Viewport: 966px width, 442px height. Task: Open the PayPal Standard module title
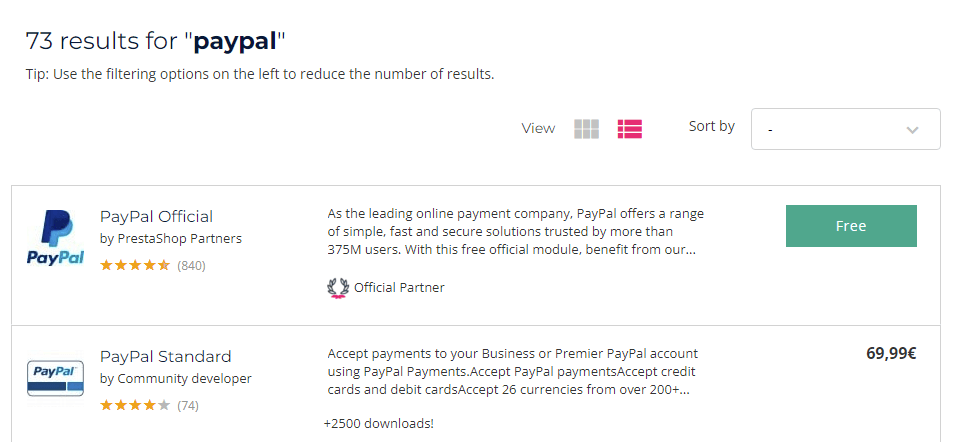tap(165, 356)
